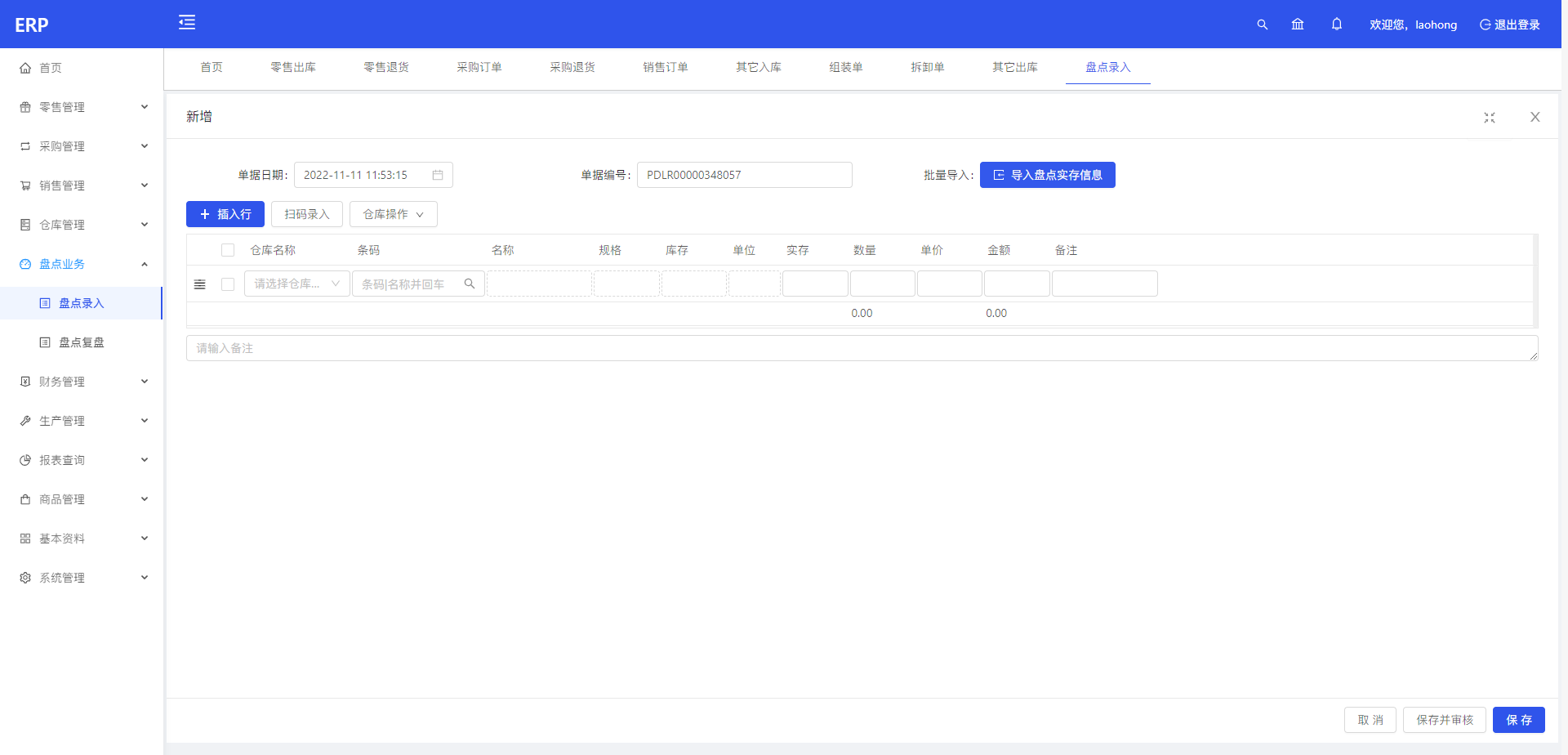Click the retweet icon beside 采购管理
The height and width of the screenshot is (755, 1568).
(x=25, y=146)
